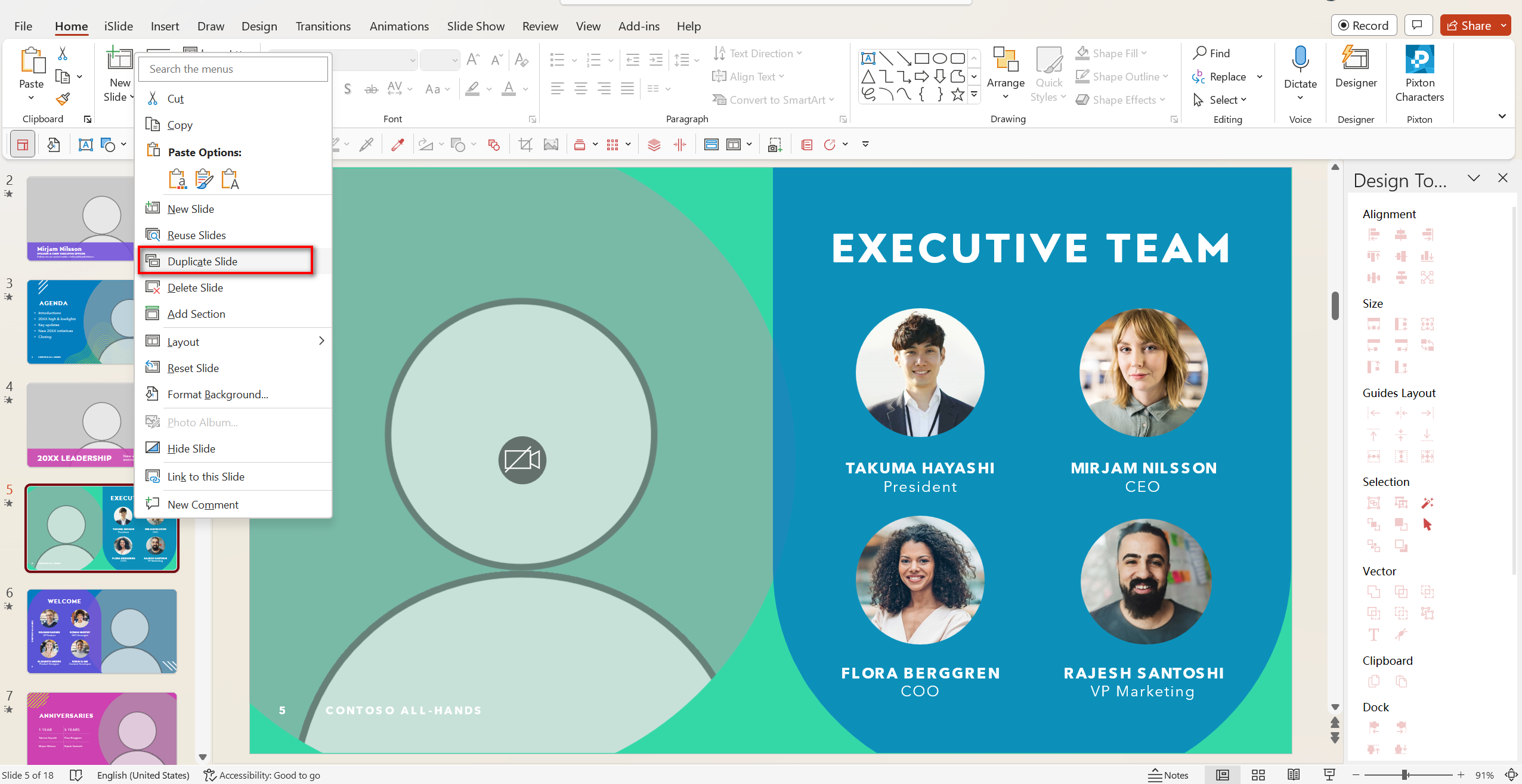This screenshot has width=1522, height=784.
Task: Expand the Layout submenu arrow
Action: (x=321, y=340)
